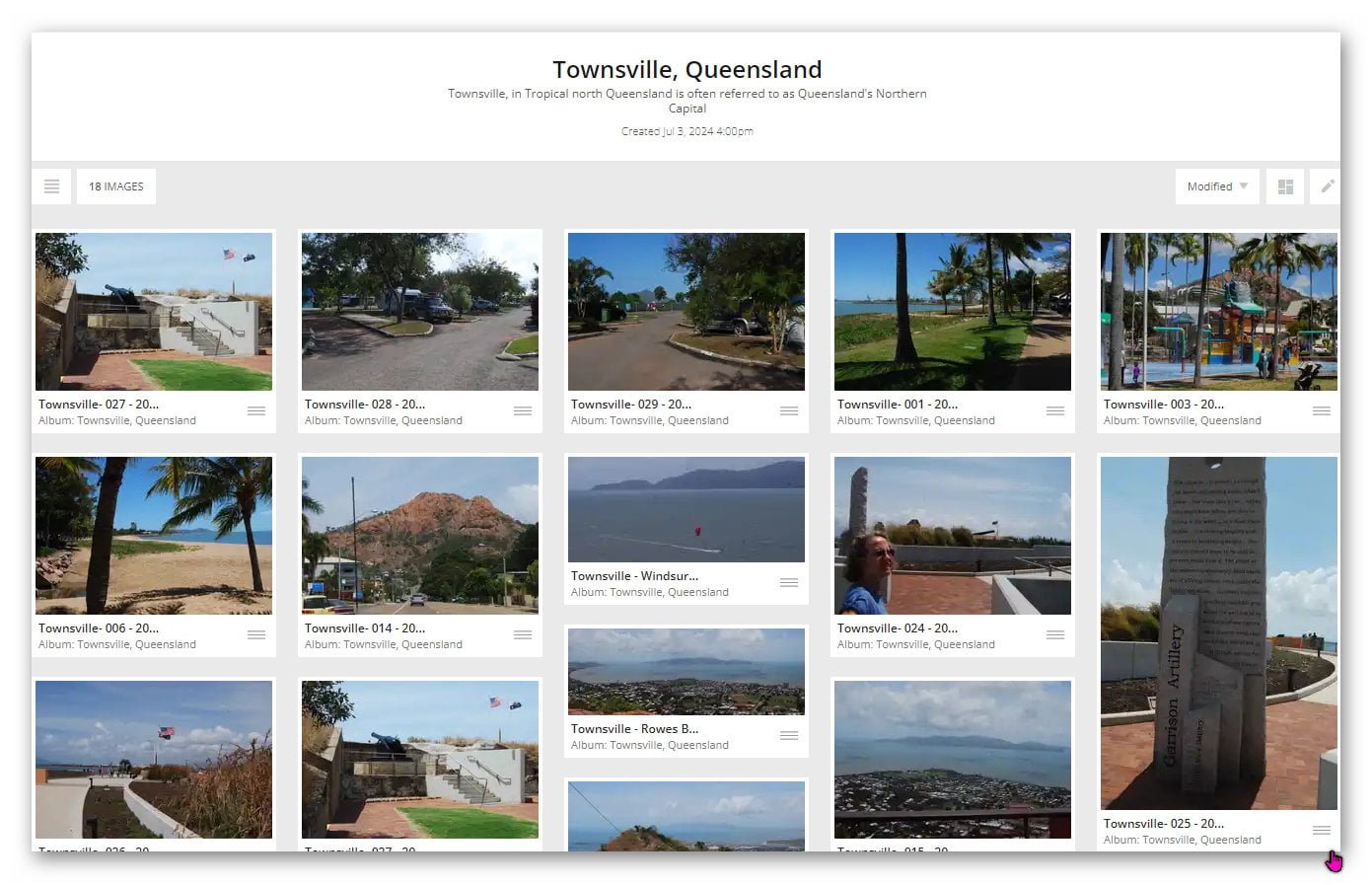Expand the Modified sort dropdown
The image size is (1372, 885).
[1217, 186]
